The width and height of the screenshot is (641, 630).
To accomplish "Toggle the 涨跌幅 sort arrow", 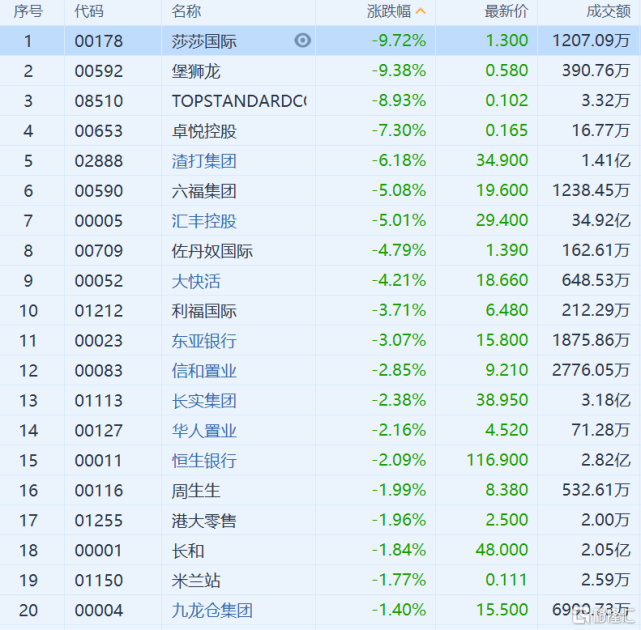I will pyautogui.click(x=421, y=11).
